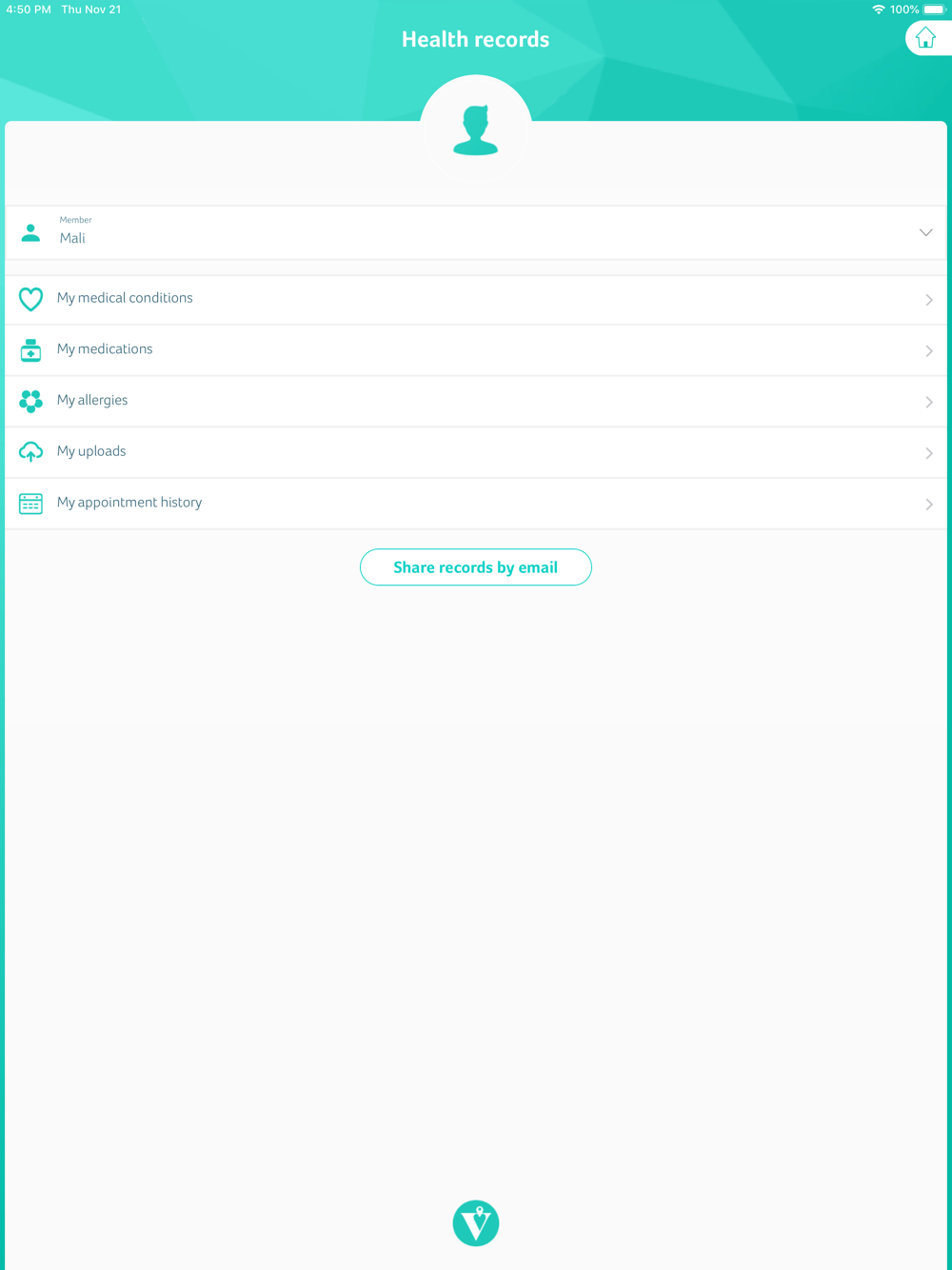Click the member name Mali
The width and height of the screenshot is (952, 1270).
click(x=72, y=238)
